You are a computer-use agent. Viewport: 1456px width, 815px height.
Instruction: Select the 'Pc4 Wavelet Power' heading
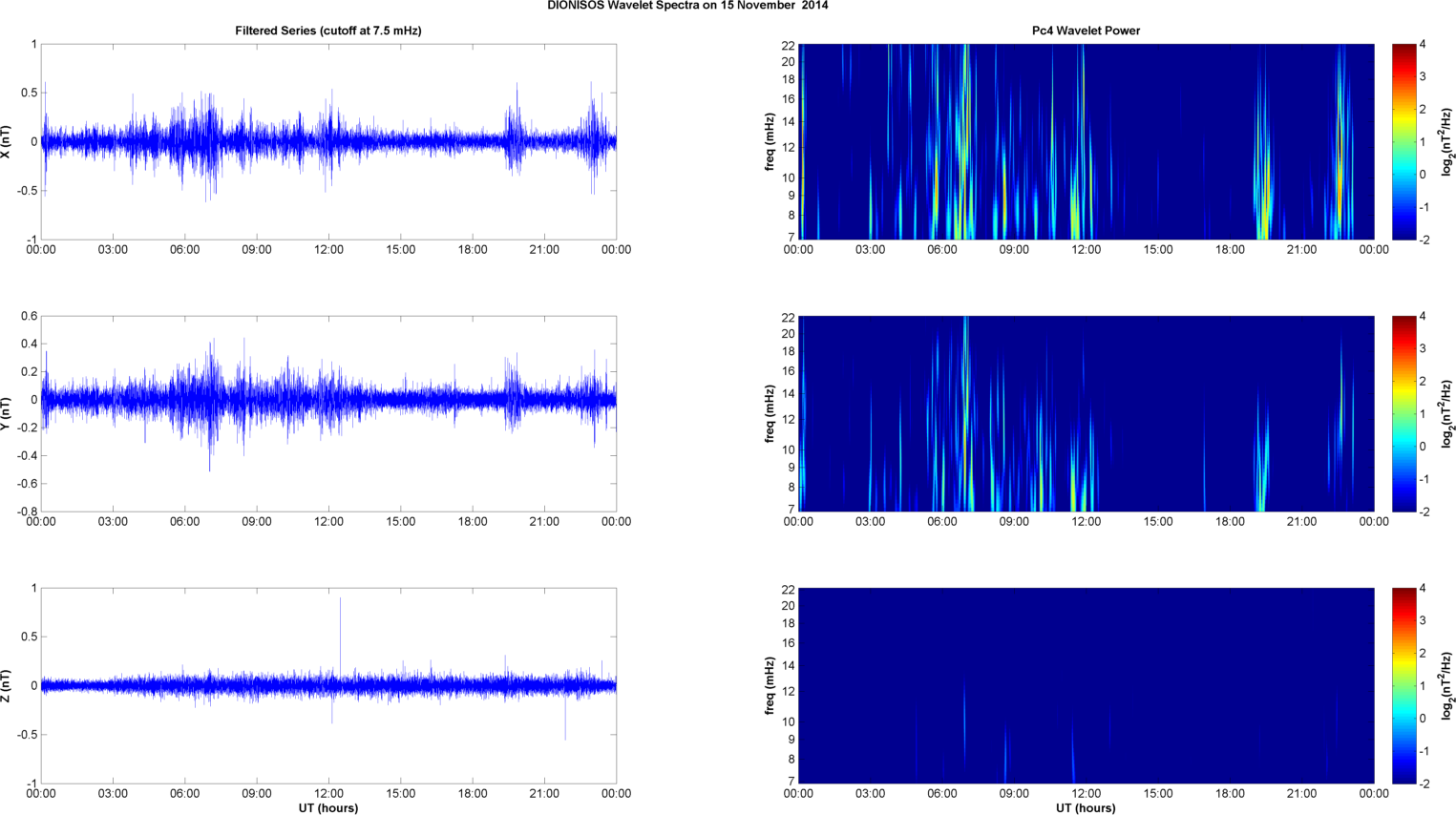[1086, 31]
